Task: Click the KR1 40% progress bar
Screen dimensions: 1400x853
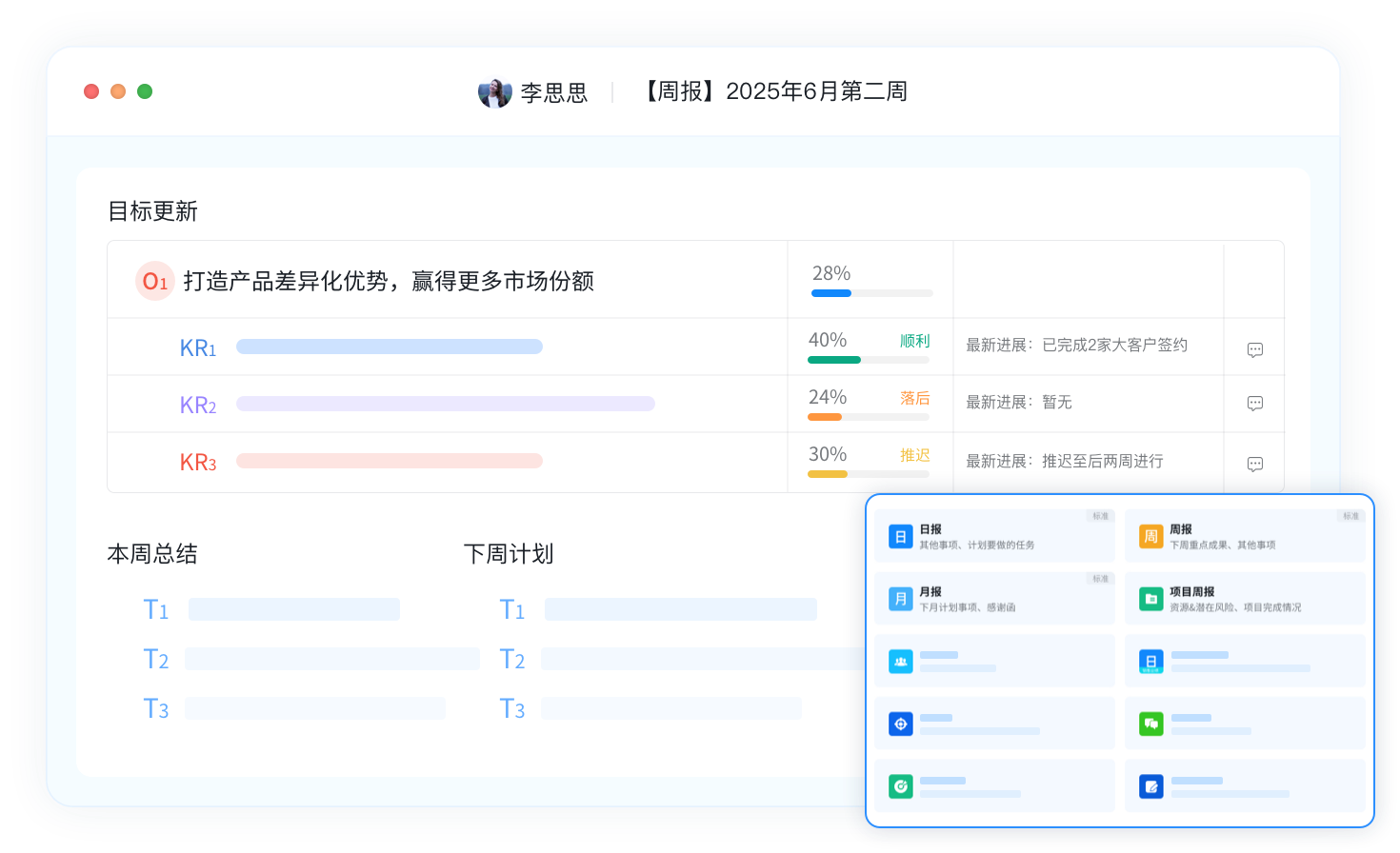Action: pyautogui.click(x=868, y=360)
